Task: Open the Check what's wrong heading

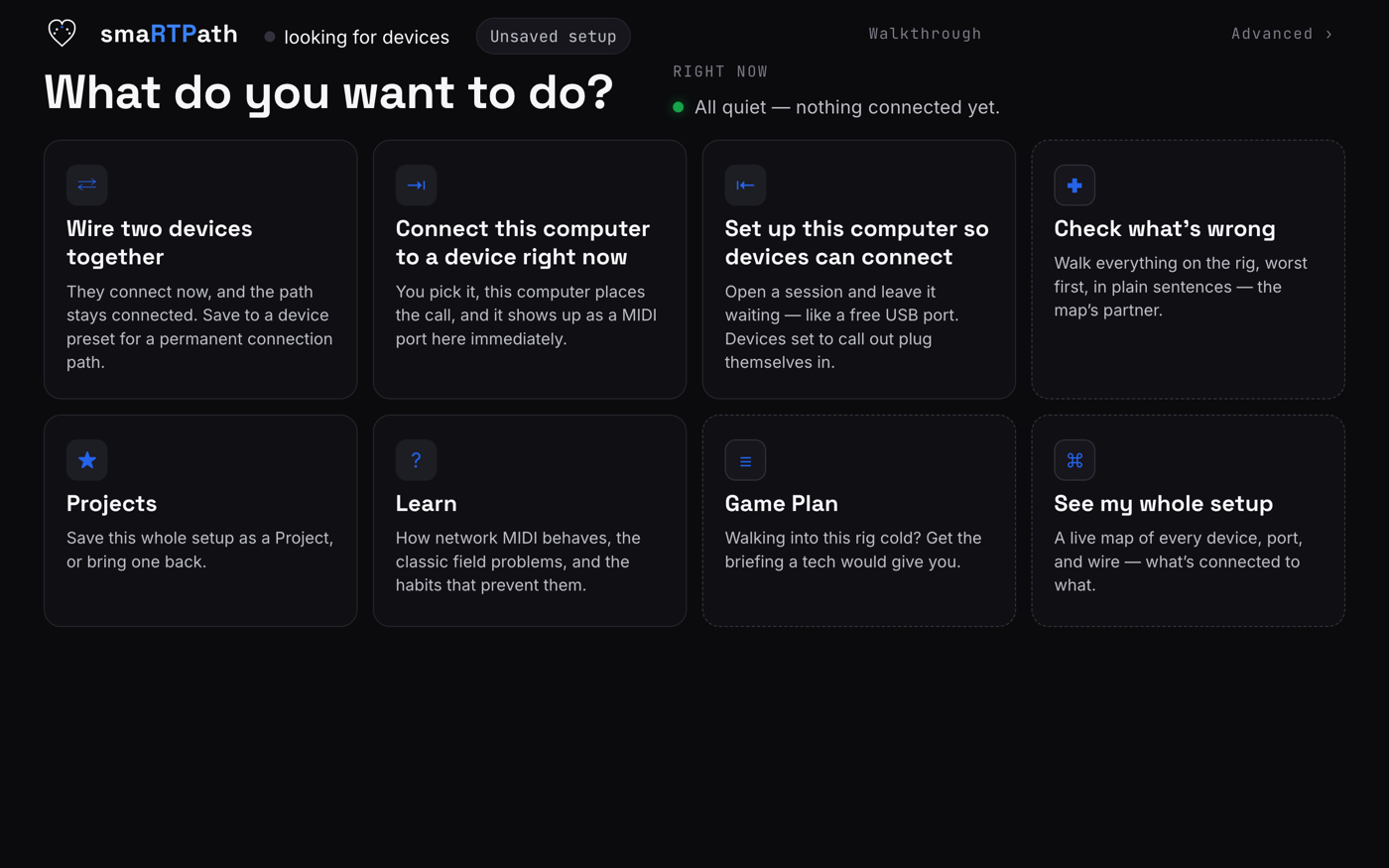Action: [x=1165, y=228]
